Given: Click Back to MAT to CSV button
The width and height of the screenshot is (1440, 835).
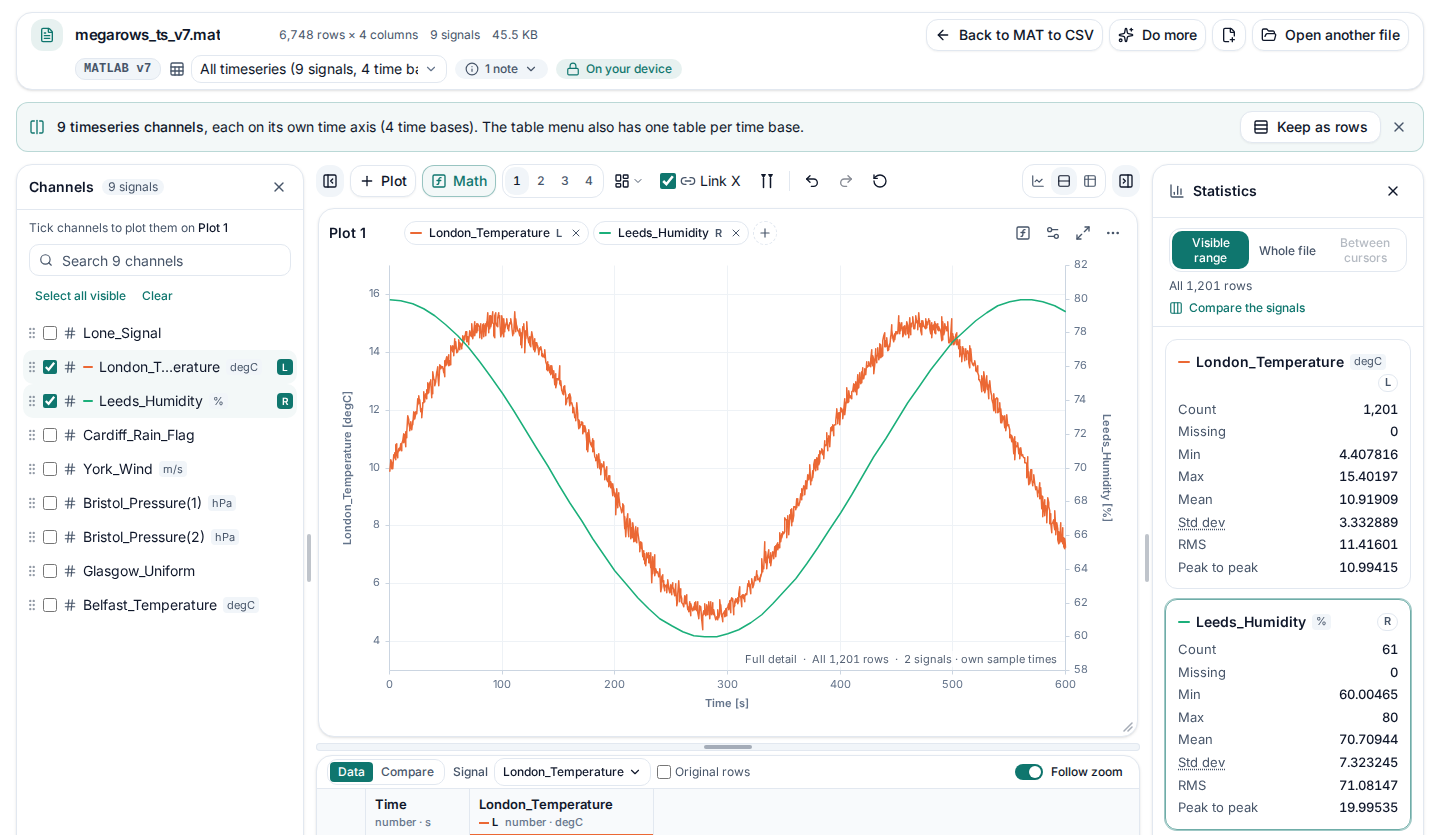Looking at the screenshot, I should 1014,35.
